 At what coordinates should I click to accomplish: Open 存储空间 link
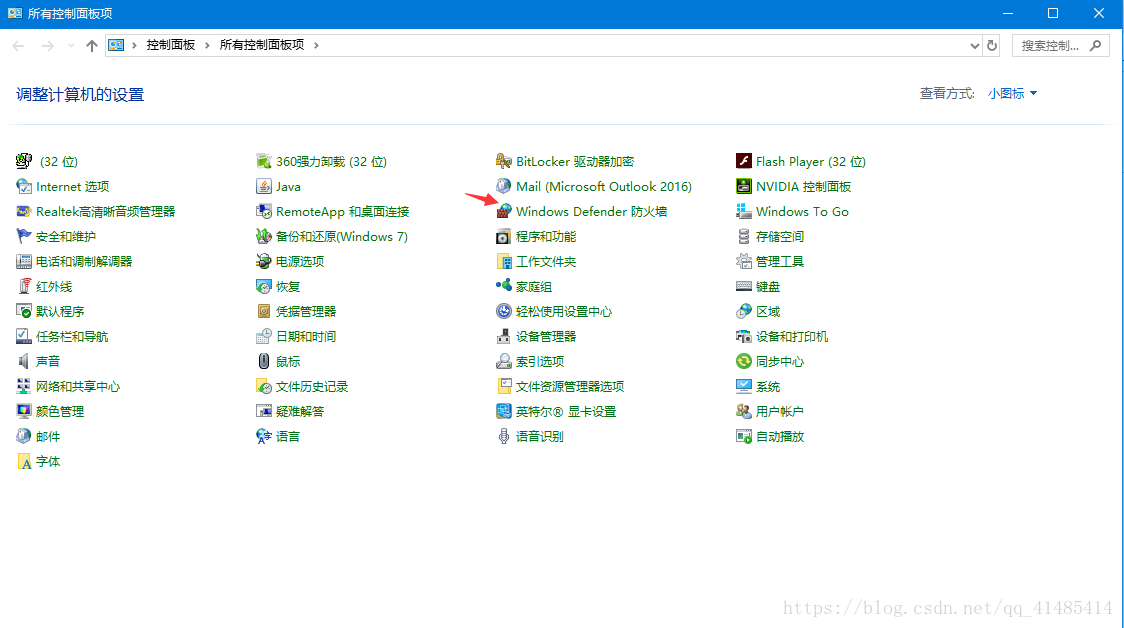pos(780,237)
